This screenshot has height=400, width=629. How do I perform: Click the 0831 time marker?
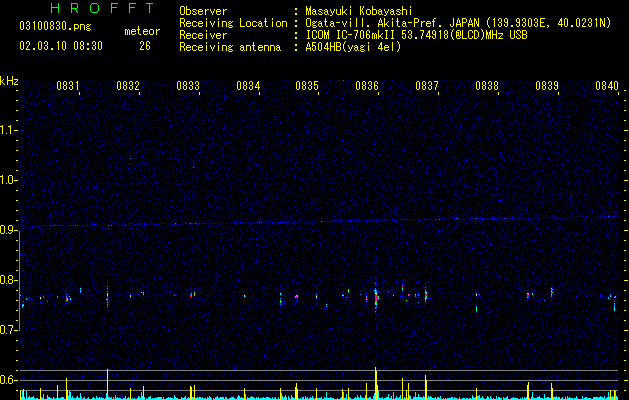coord(67,86)
